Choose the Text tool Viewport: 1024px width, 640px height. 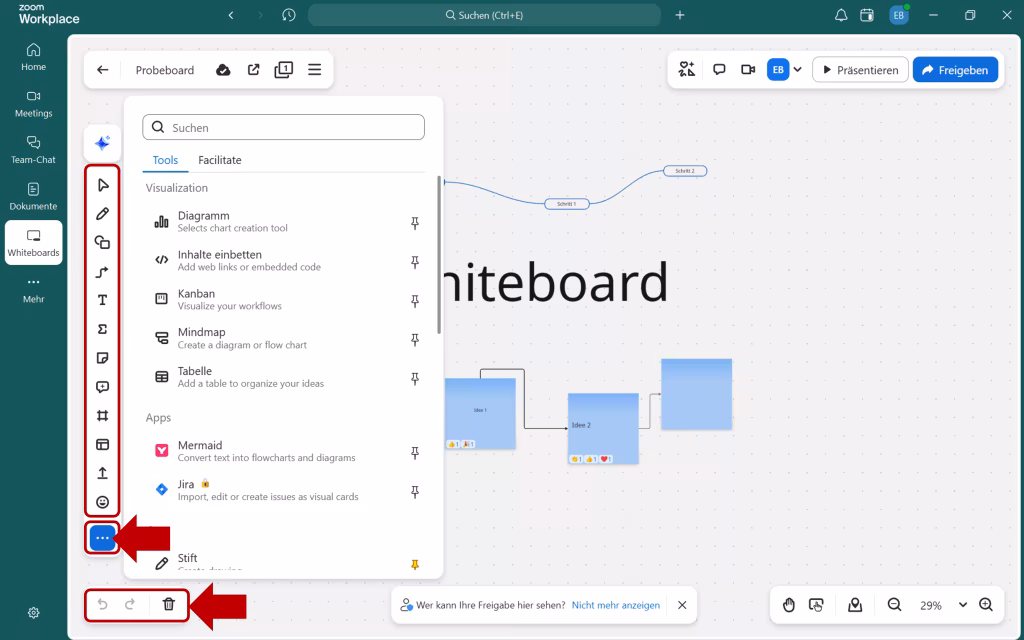pyautogui.click(x=103, y=299)
